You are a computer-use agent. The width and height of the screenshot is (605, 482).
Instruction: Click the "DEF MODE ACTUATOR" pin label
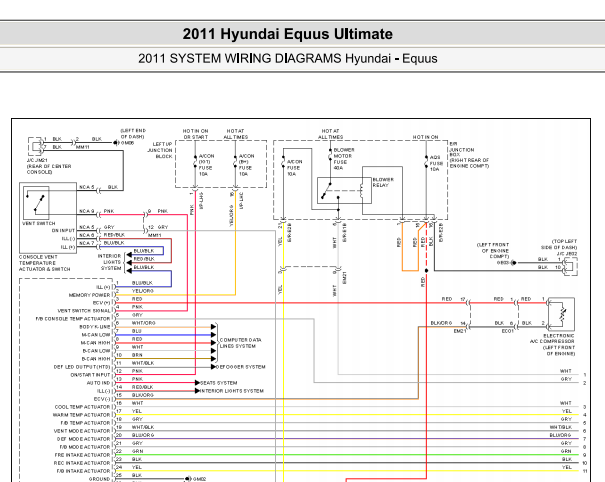(x=83, y=439)
